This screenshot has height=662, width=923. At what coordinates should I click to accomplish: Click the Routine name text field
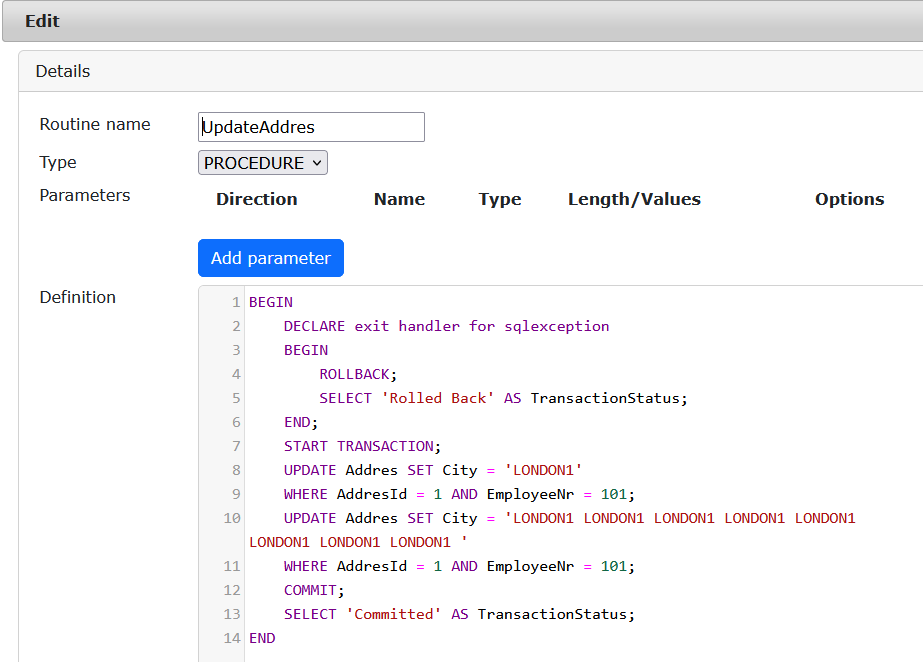[311, 127]
